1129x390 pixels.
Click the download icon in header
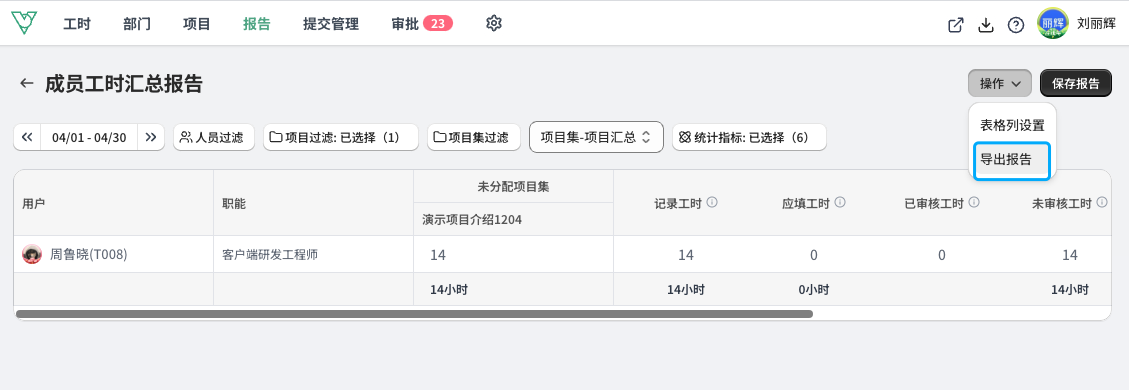coord(986,24)
